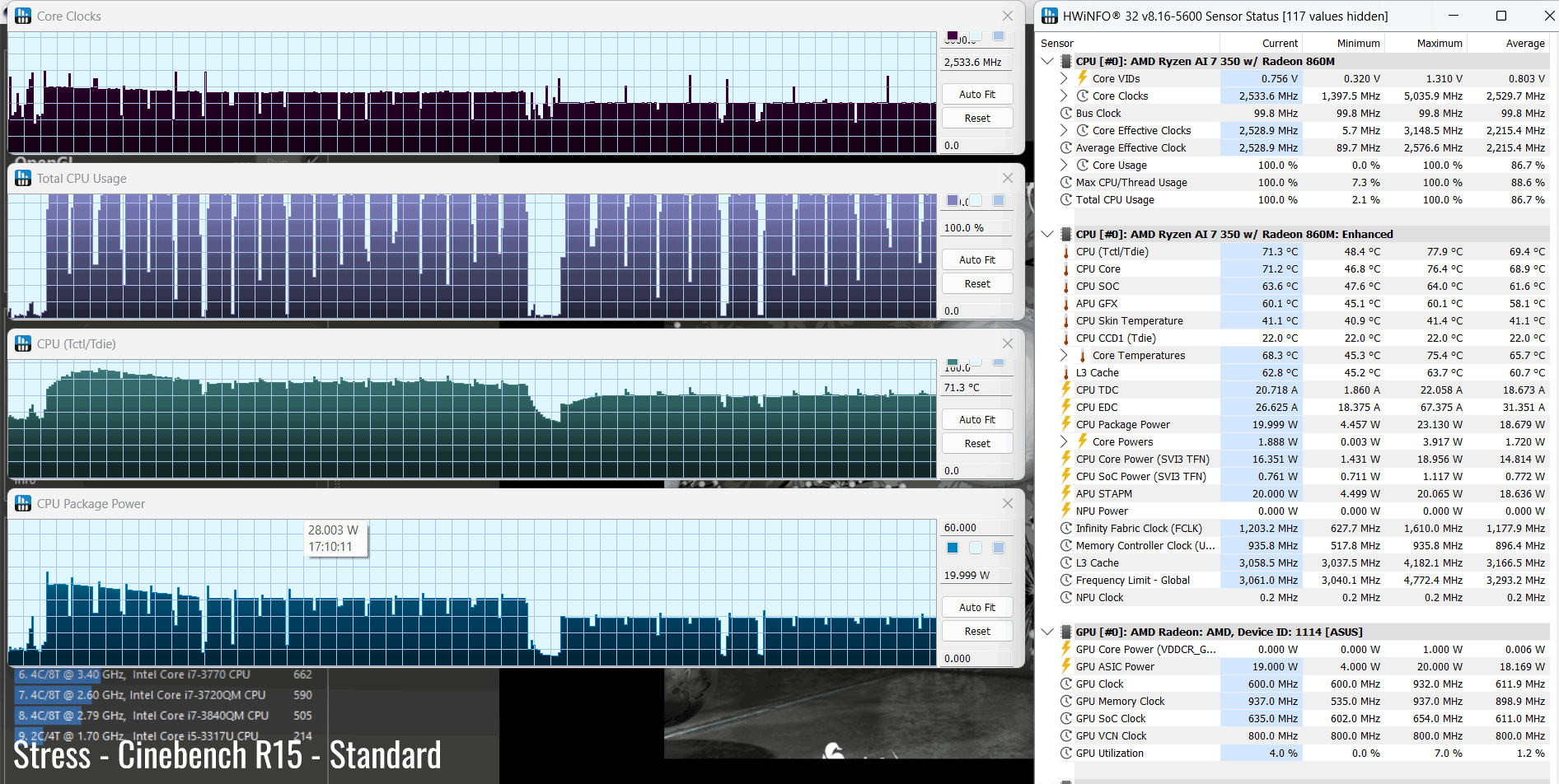This screenshot has width=1559, height=784.
Task: Click the thermometer icon next to APU GFX
Action: click(x=1066, y=303)
